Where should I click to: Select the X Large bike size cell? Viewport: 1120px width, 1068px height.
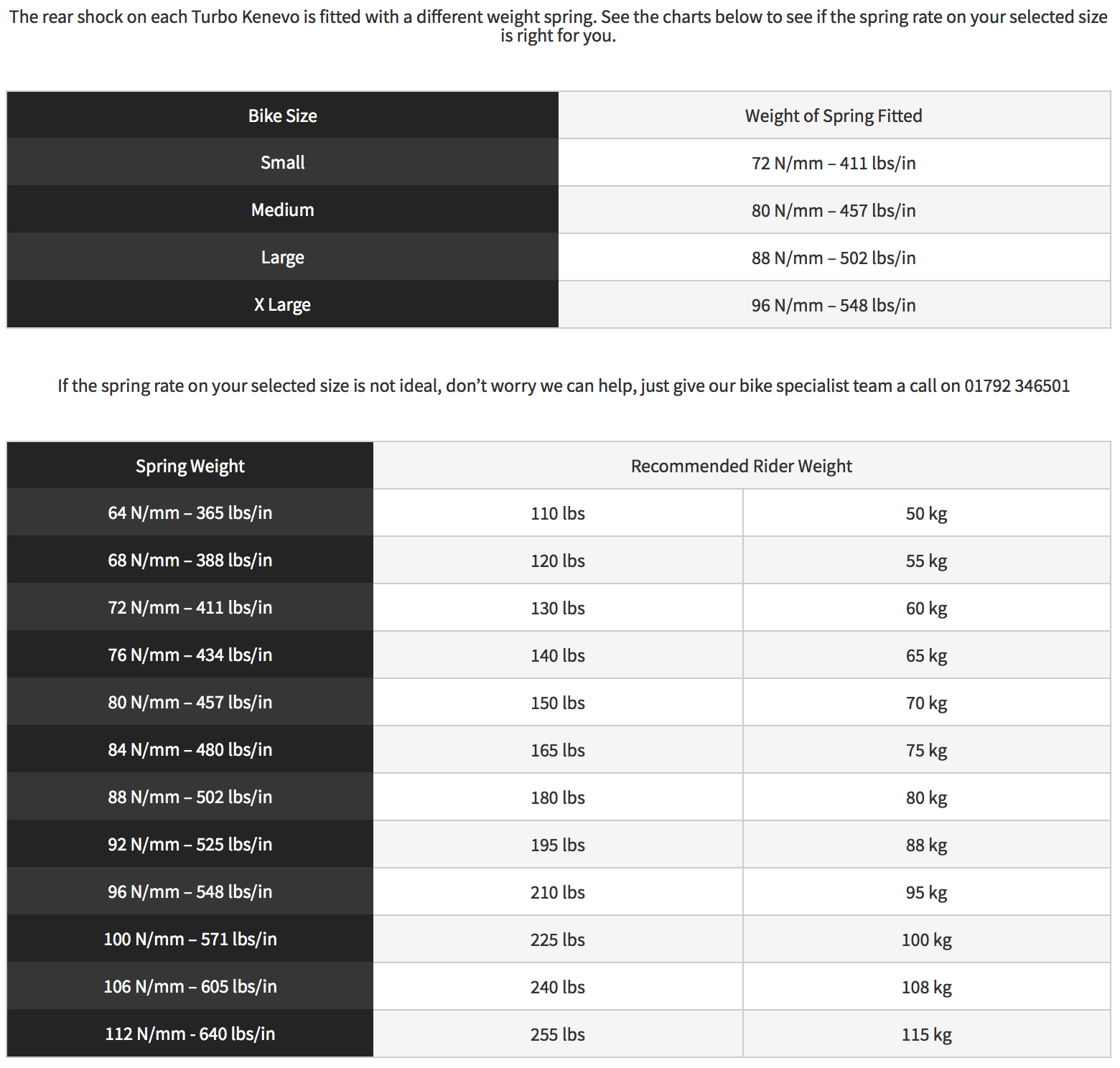point(283,304)
